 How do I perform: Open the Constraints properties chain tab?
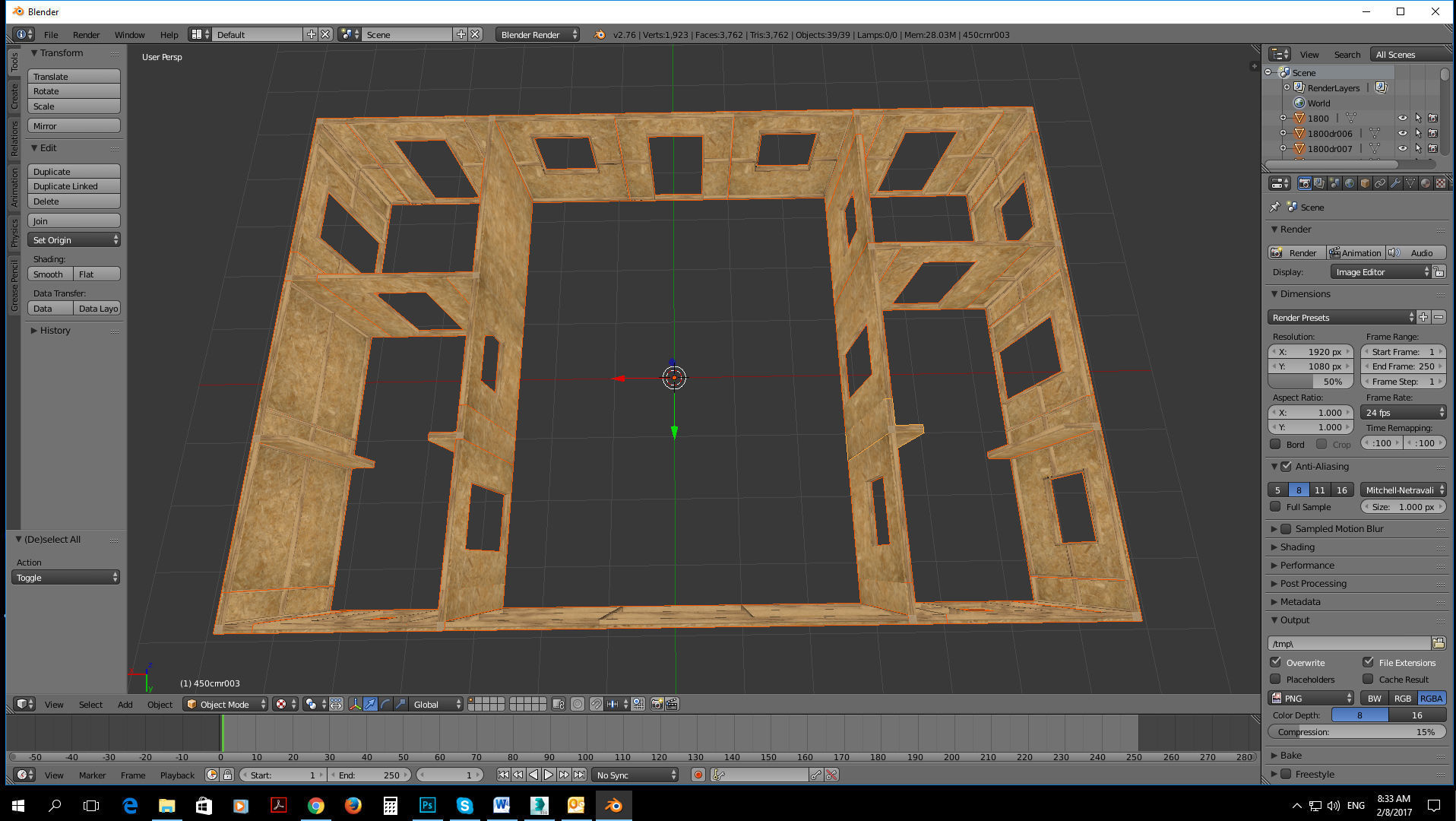click(x=1380, y=183)
